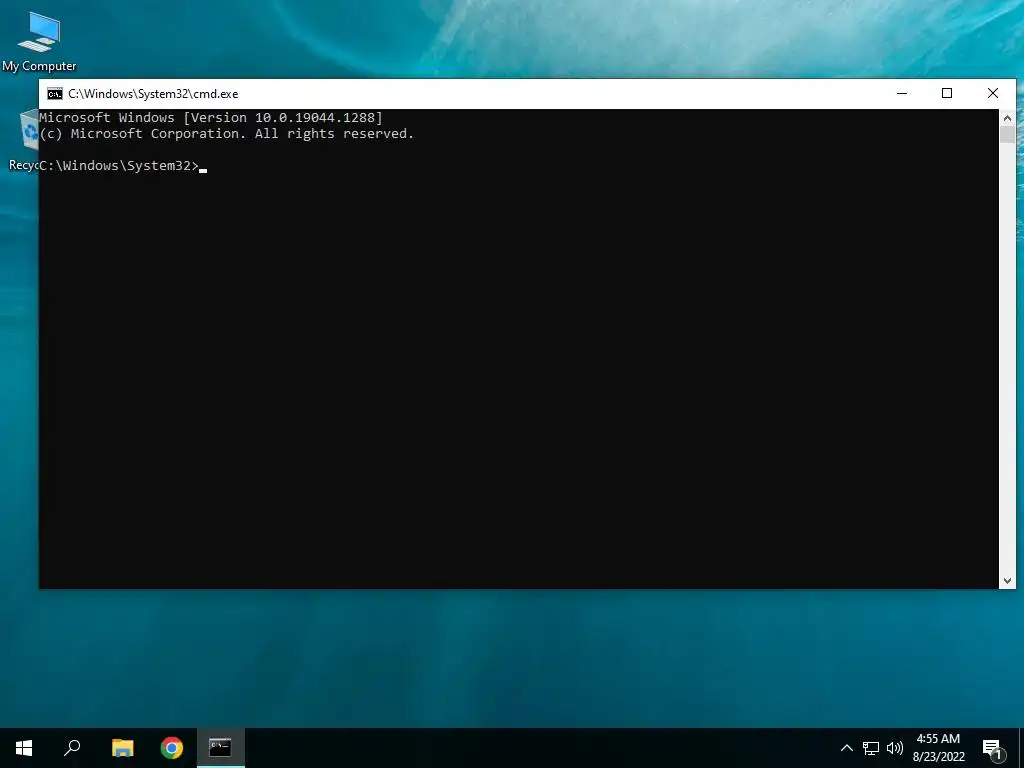This screenshot has height=768, width=1024.
Task: Show hidden system tray icons
Action: 846,748
